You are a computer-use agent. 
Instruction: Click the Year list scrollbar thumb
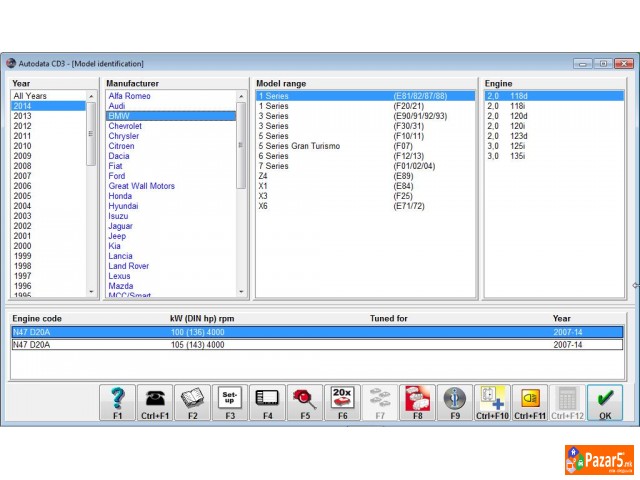click(x=91, y=134)
